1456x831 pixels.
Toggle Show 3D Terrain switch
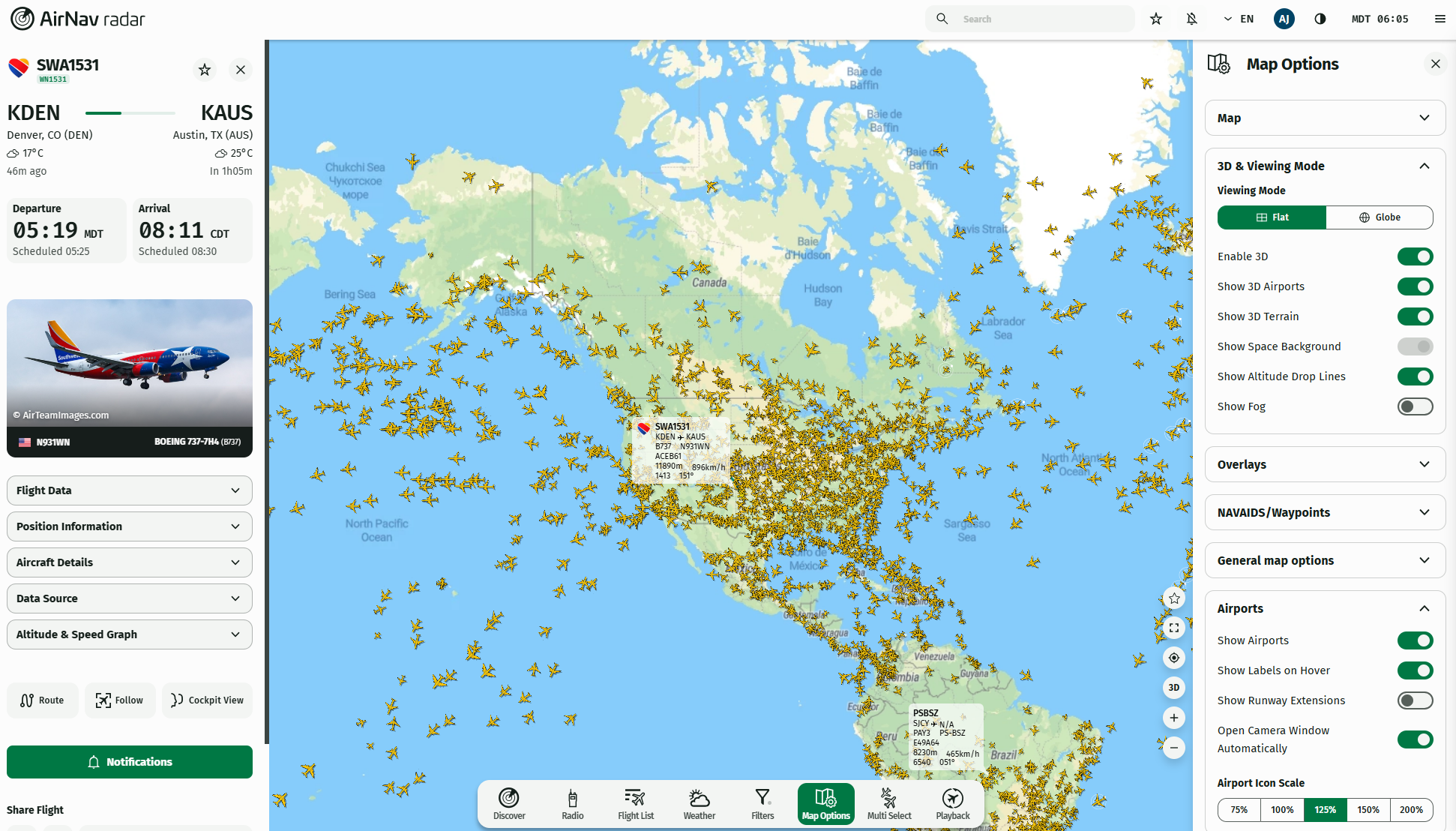1415,316
